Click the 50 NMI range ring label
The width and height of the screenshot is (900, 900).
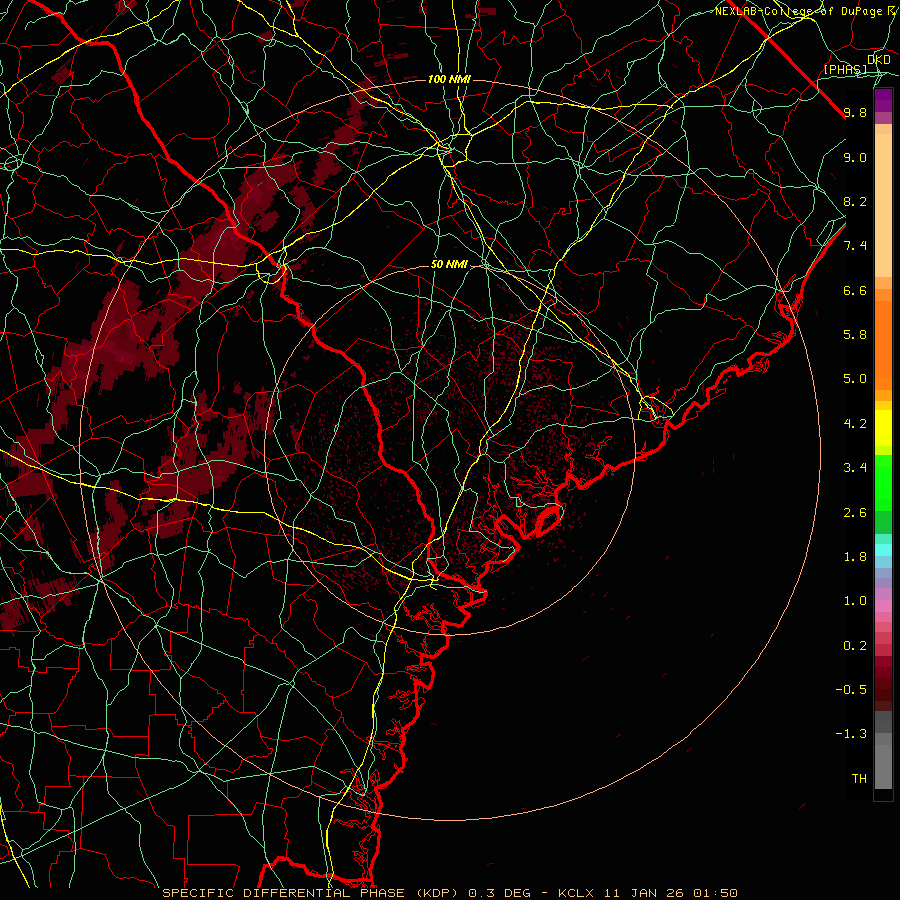pyautogui.click(x=449, y=264)
